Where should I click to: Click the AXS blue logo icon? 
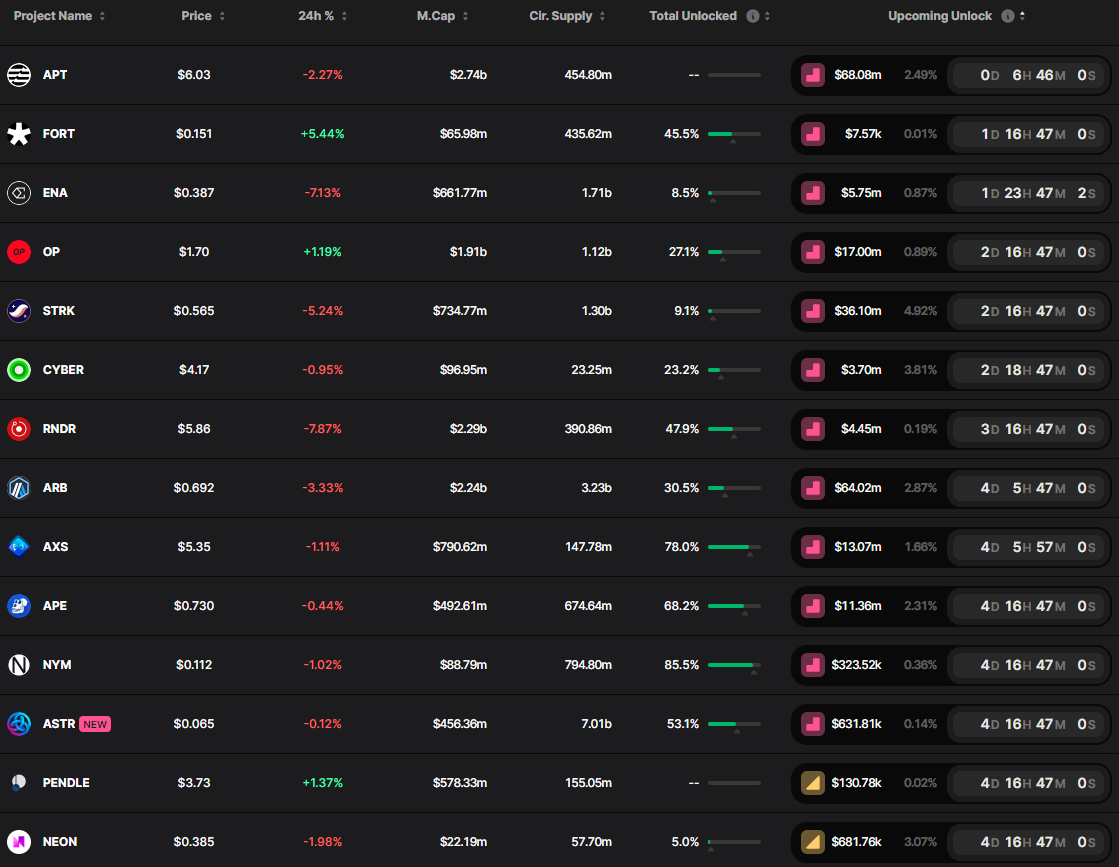pyautogui.click(x=19, y=547)
